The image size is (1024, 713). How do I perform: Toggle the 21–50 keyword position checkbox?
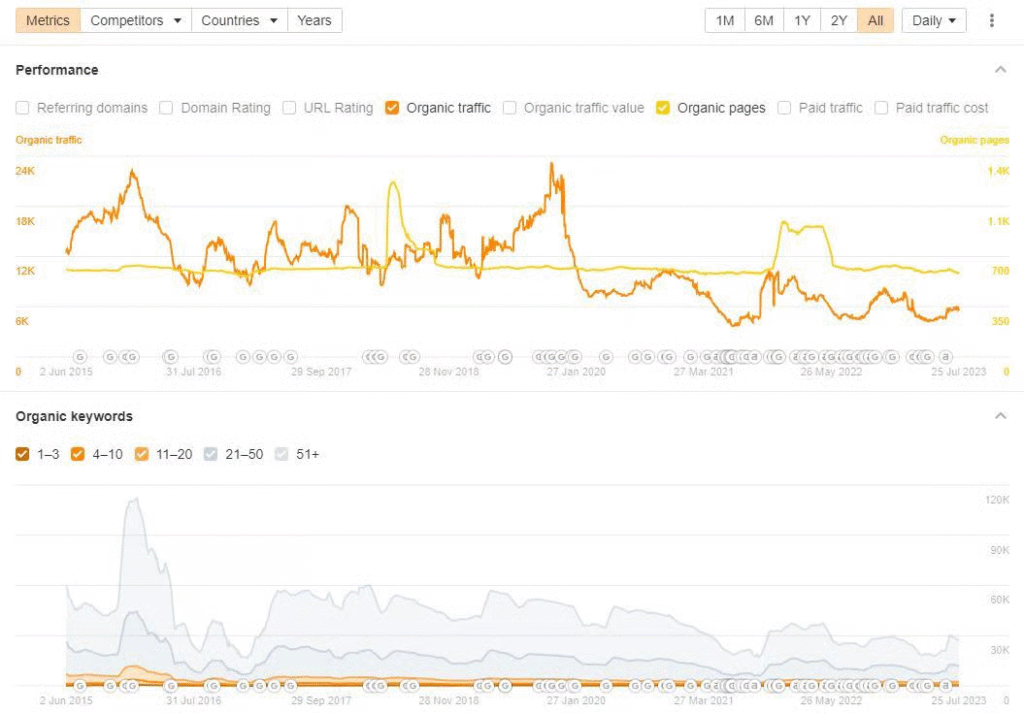pyautogui.click(x=210, y=454)
